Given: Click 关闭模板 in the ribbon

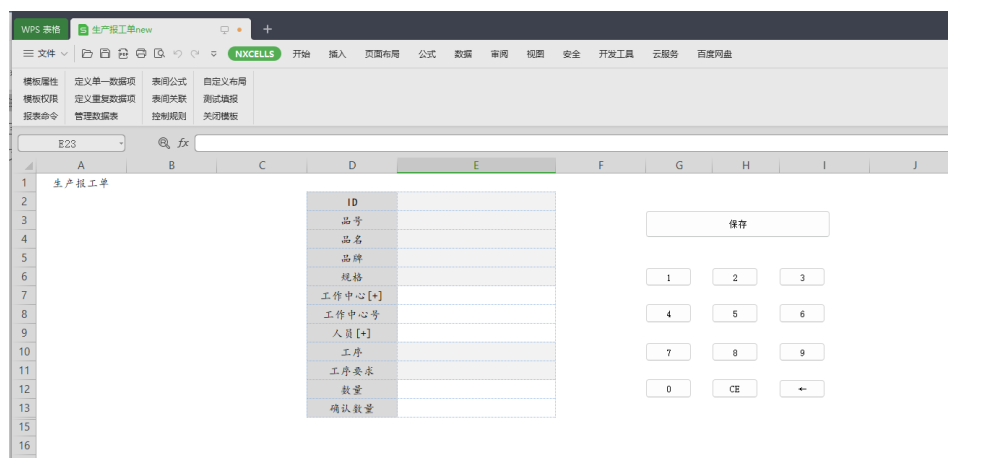Looking at the screenshot, I should coord(221,116).
